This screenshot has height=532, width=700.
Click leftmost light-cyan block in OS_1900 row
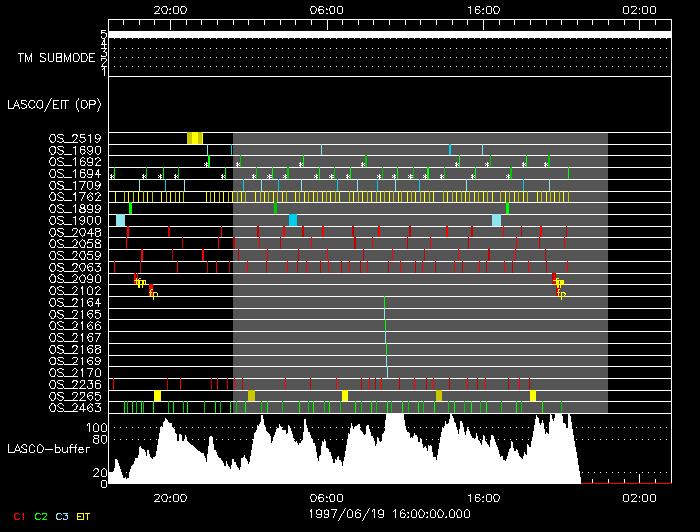tap(121, 220)
